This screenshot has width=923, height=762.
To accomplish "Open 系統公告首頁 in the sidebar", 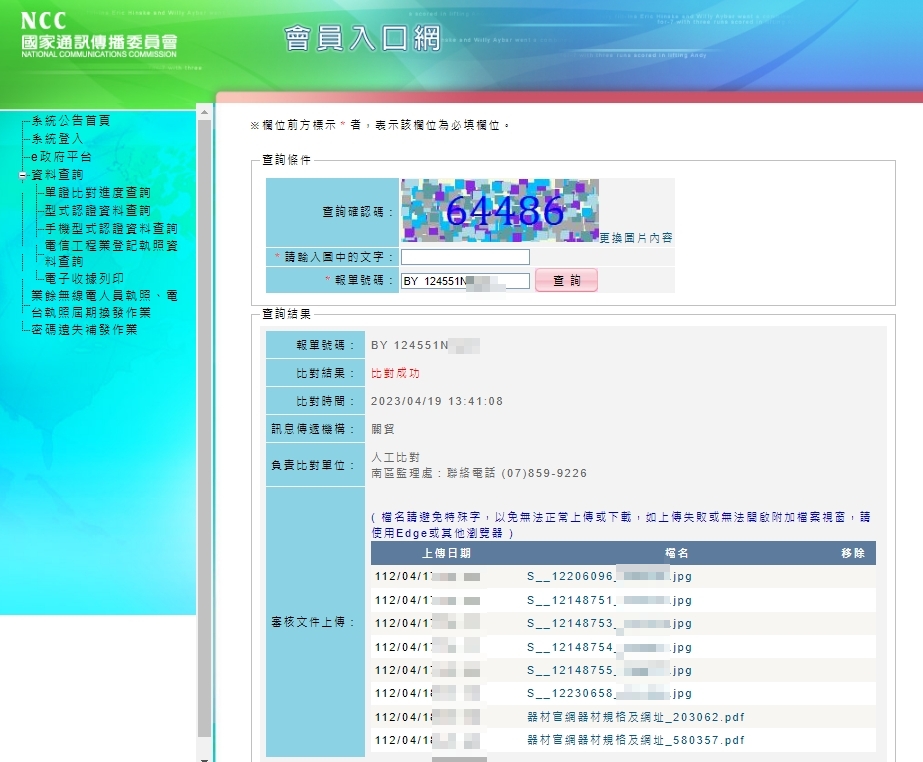I will [x=71, y=121].
